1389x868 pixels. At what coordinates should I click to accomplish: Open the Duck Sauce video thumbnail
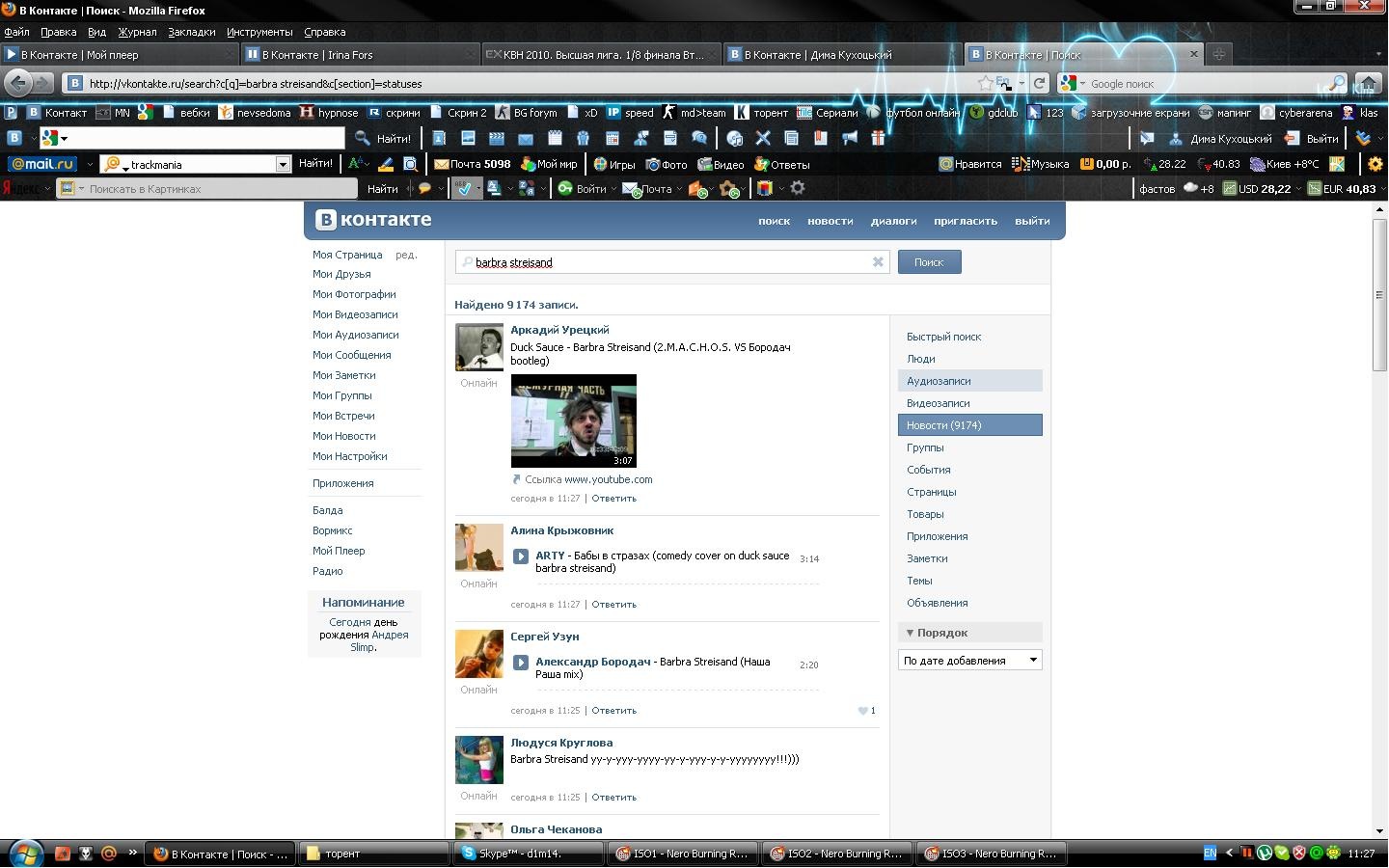(573, 420)
